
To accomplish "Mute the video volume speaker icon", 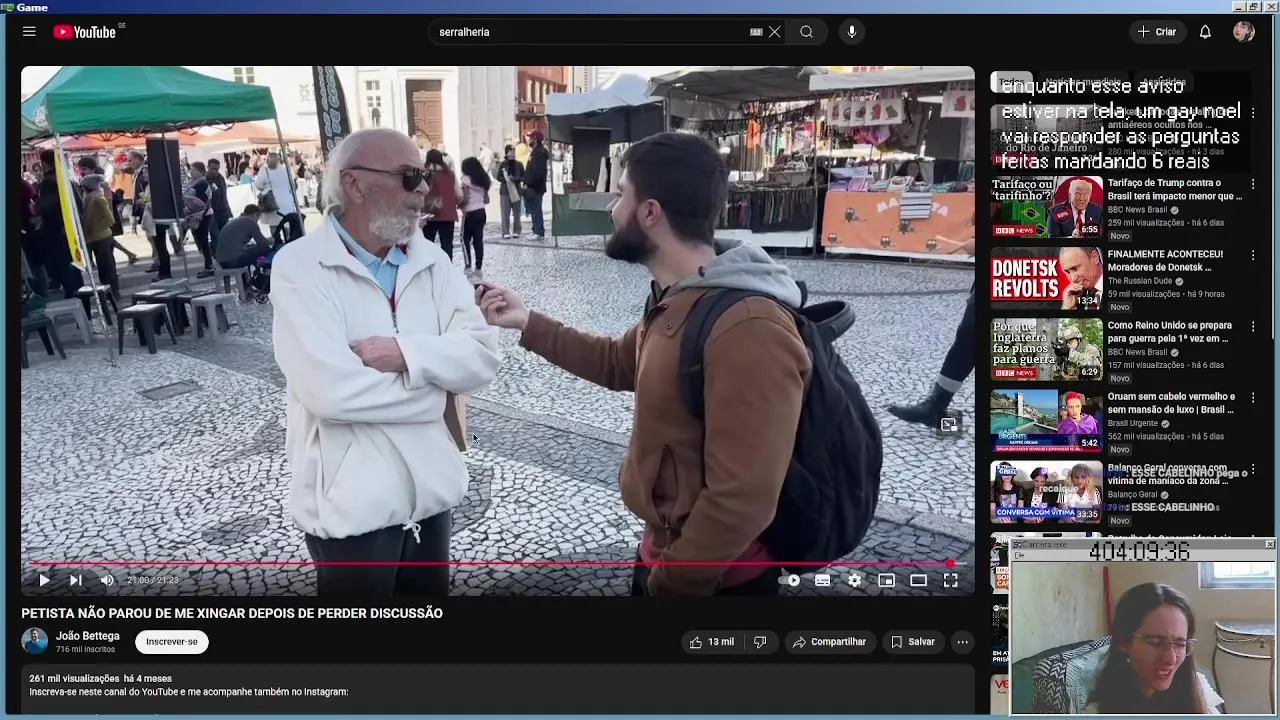I will click(107, 580).
